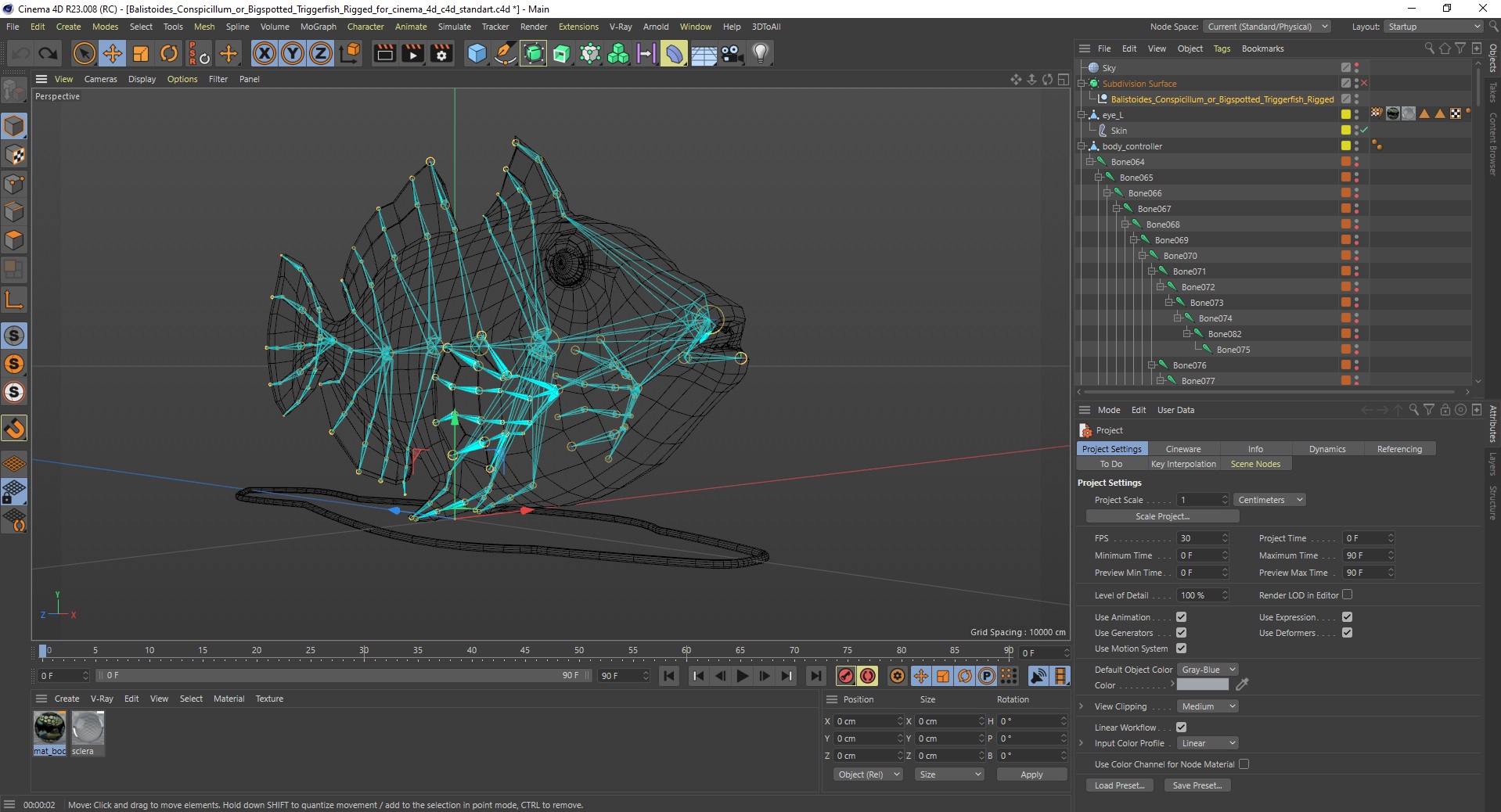
Task: Click the Light bulb icon
Action: [x=761, y=53]
